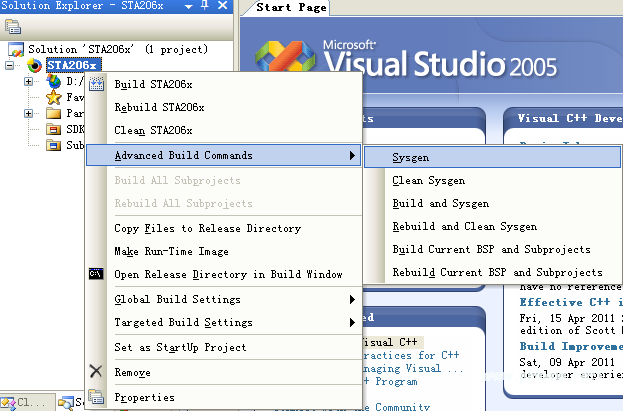The height and width of the screenshot is (411, 623).
Task: Click the 'Sat, 09 Apr 2011' date text
Action: pos(567,362)
